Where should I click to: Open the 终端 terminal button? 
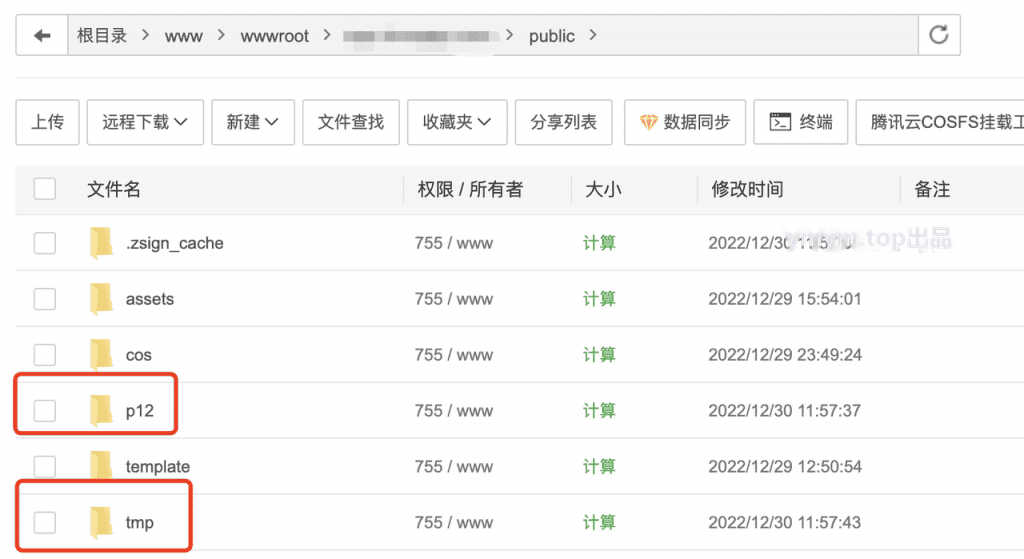coord(801,122)
